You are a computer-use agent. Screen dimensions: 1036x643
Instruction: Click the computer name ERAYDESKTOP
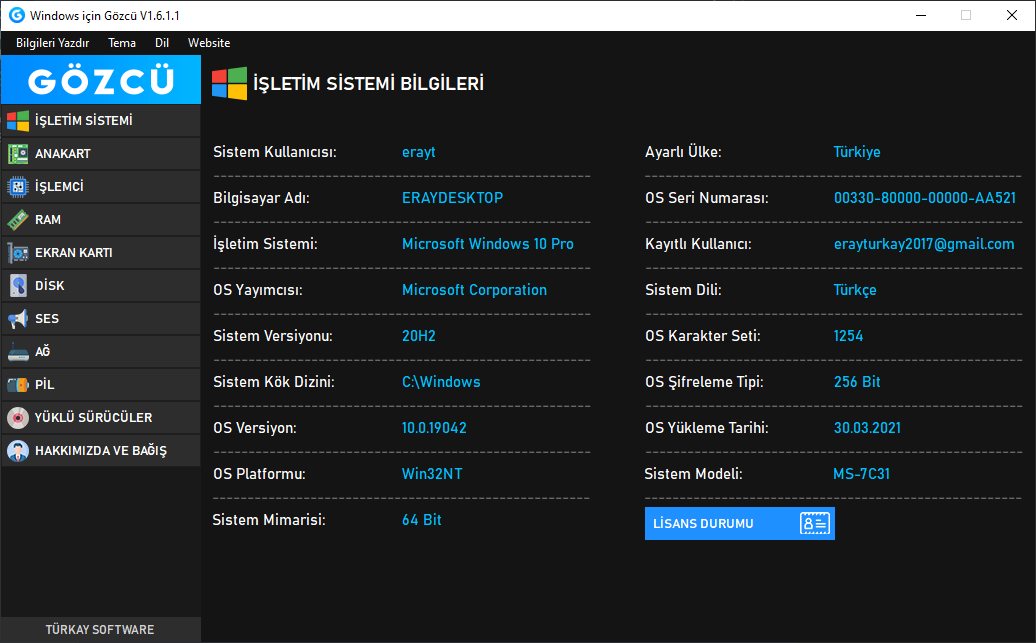click(x=453, y=198)
